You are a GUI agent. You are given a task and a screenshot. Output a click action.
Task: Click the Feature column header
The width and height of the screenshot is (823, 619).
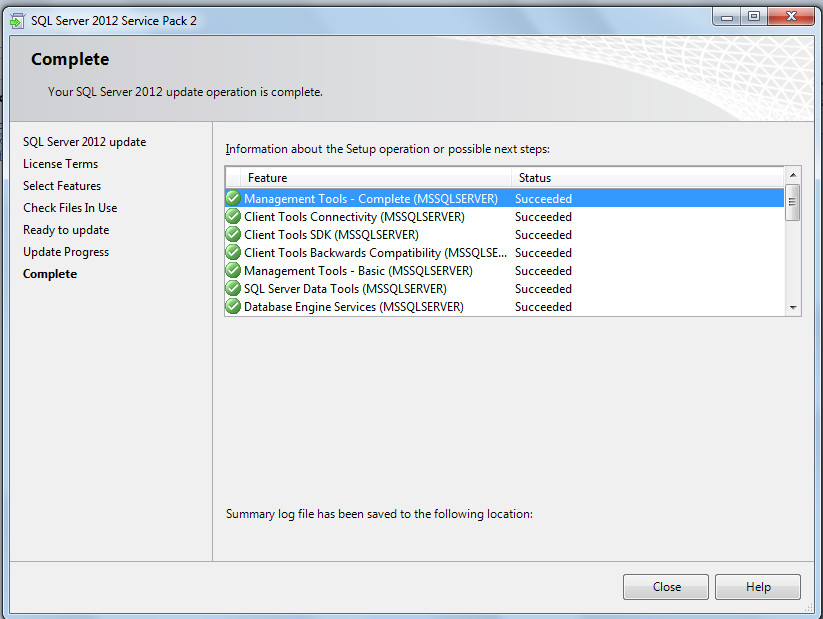point(376,177)
